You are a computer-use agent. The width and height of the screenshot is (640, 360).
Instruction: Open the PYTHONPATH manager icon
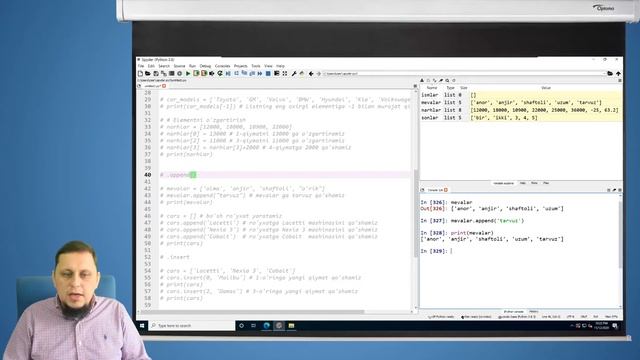click(x=302, y=73)
